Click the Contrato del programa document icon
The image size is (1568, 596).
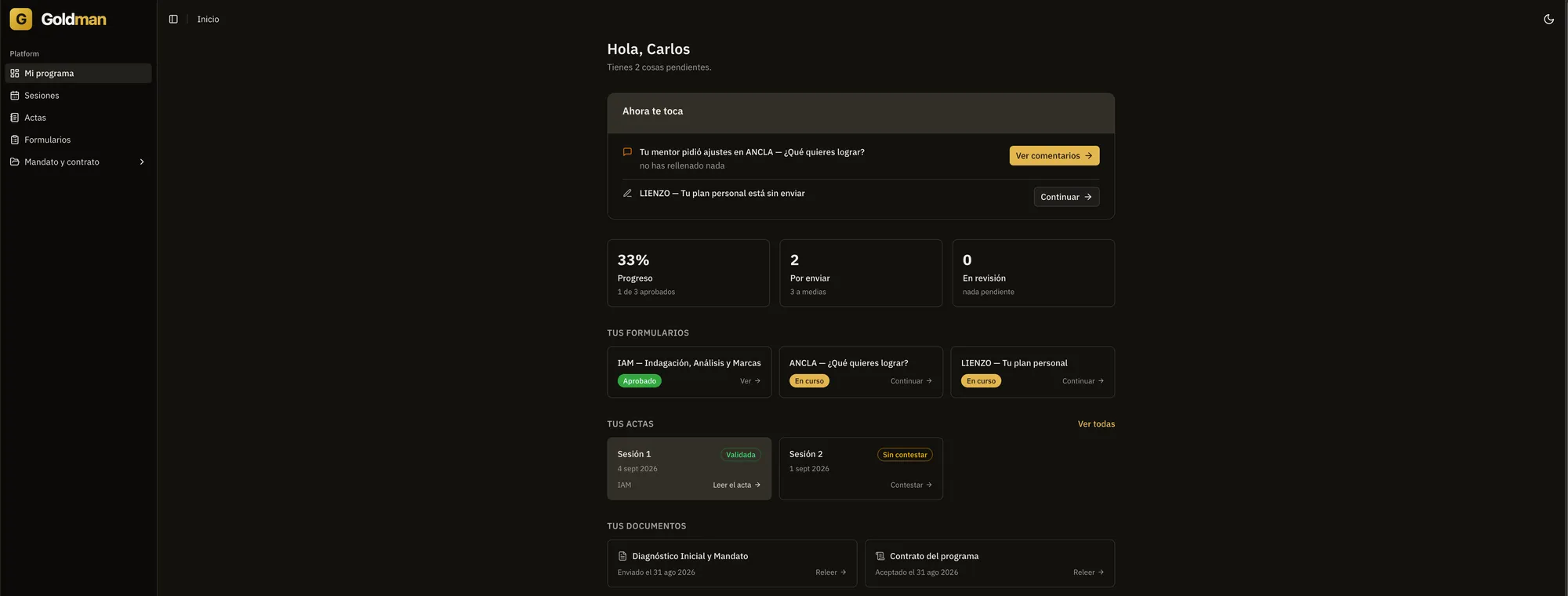pyautogui.click(x=880, y=556)
